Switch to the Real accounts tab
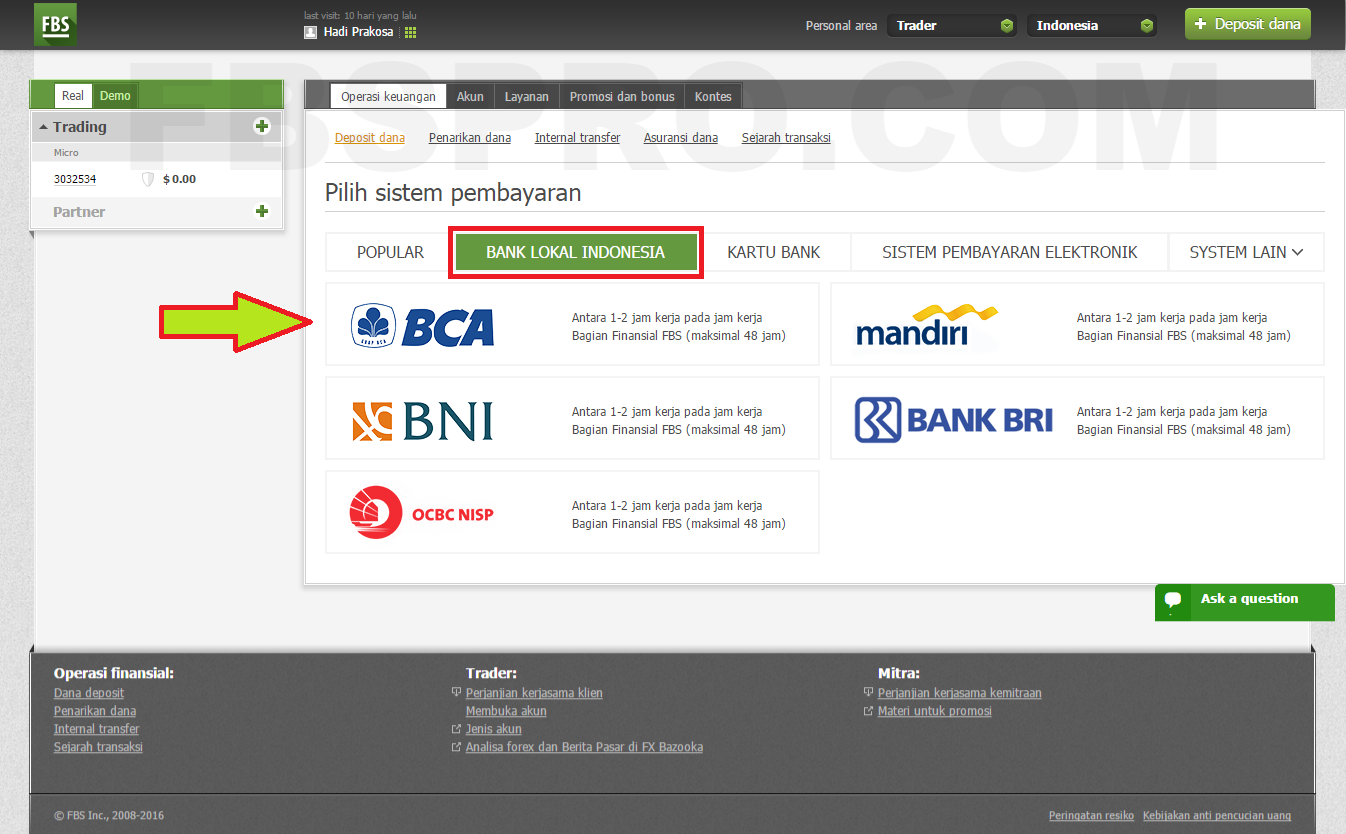Image resolution: width=1346 pixels, height=834 pixels. coord(73,96)
